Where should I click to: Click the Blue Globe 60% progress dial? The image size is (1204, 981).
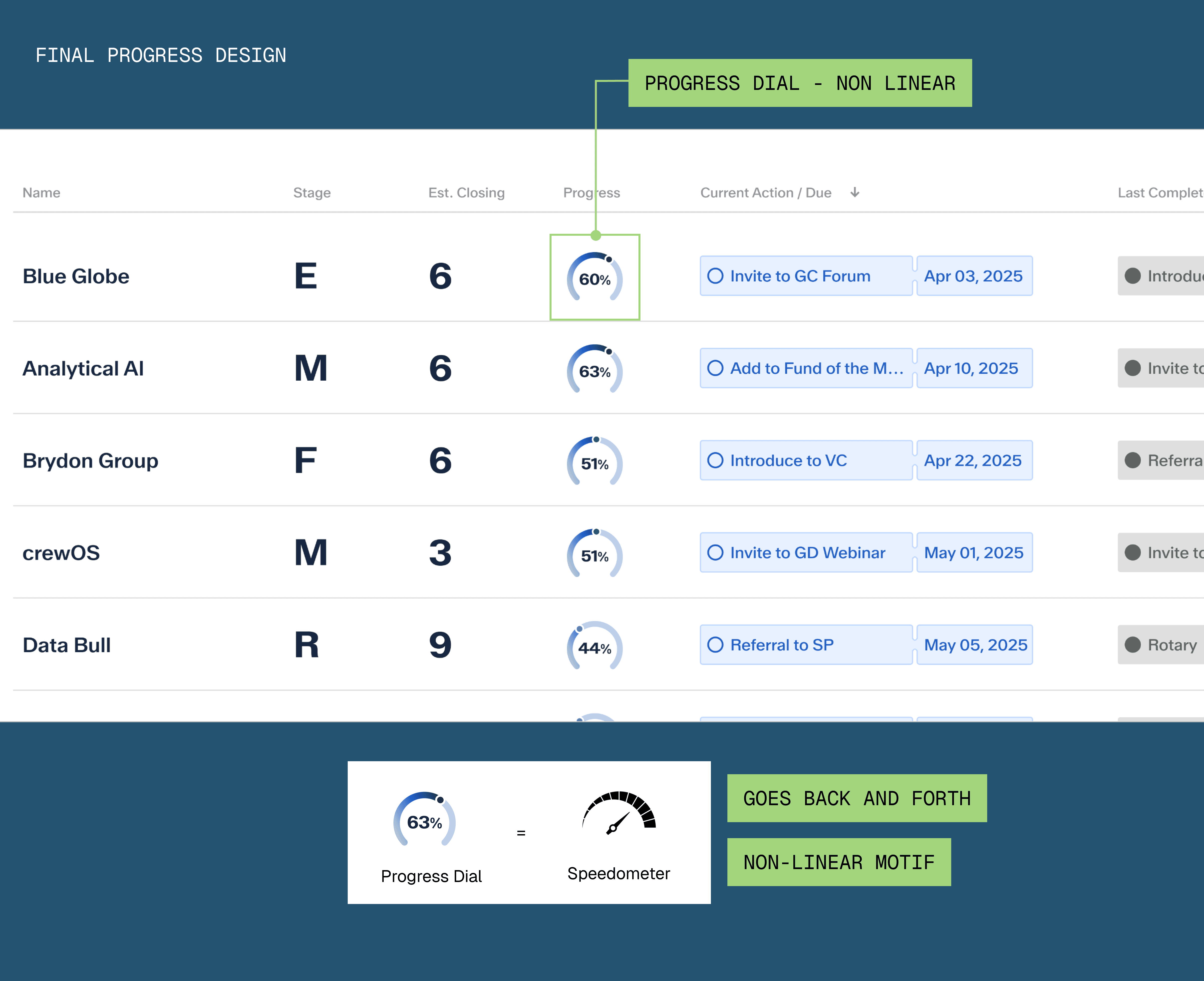tap(595, 277)
